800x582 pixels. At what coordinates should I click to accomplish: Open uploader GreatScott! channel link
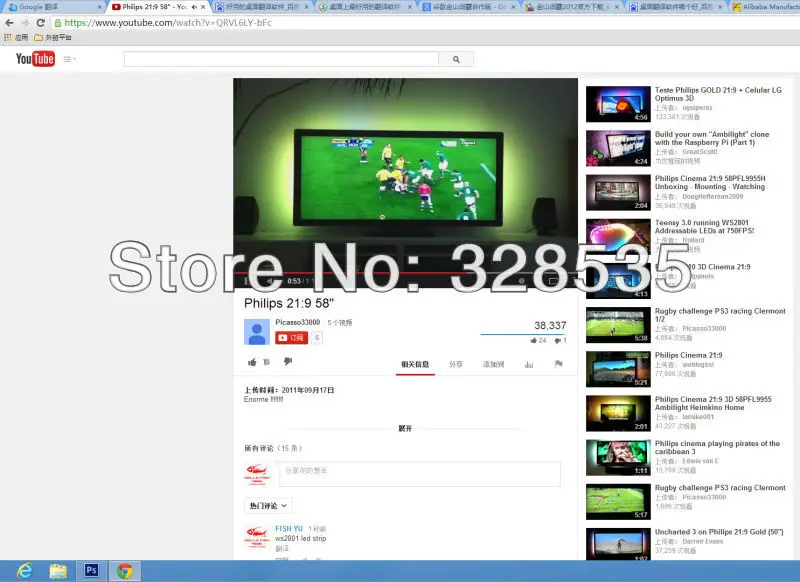699,152
